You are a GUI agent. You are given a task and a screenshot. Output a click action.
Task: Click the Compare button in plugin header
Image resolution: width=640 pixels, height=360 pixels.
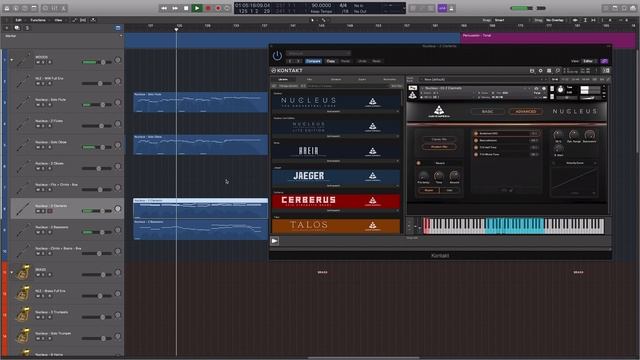point(313,61)
